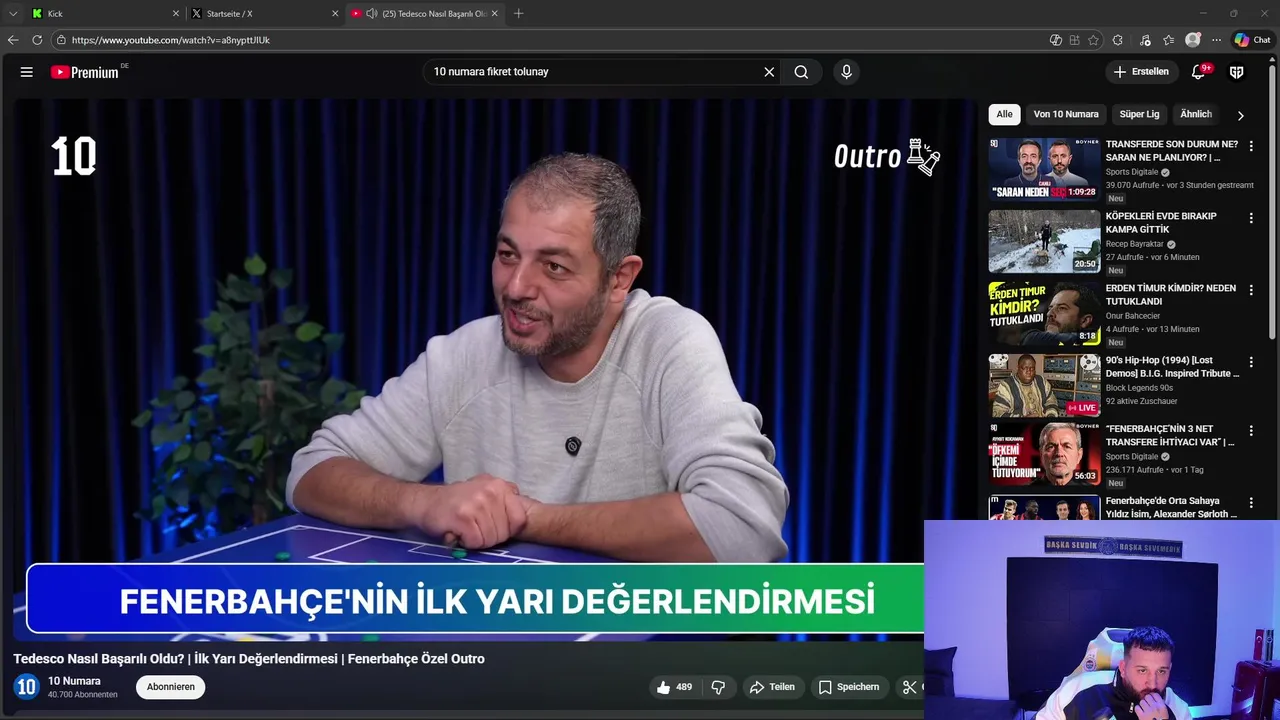The height and width of the screenshot is (720, 1280).
Task: Close the Kick tab
Action: (x=176, y=14)
